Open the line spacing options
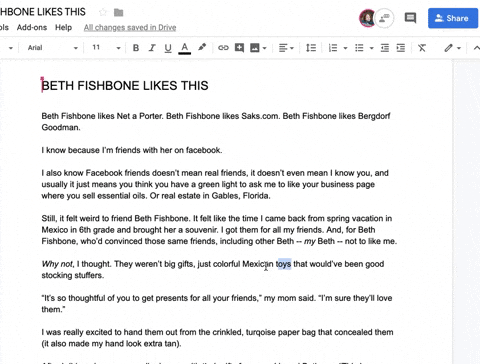Image resolution: width=480 pixels, height=364 pixels. pos(311,48)
